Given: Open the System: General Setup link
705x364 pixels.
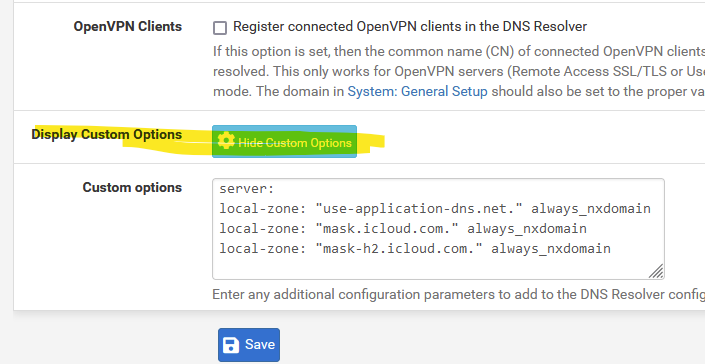Looking at the screenshot, I should (417, 91).
